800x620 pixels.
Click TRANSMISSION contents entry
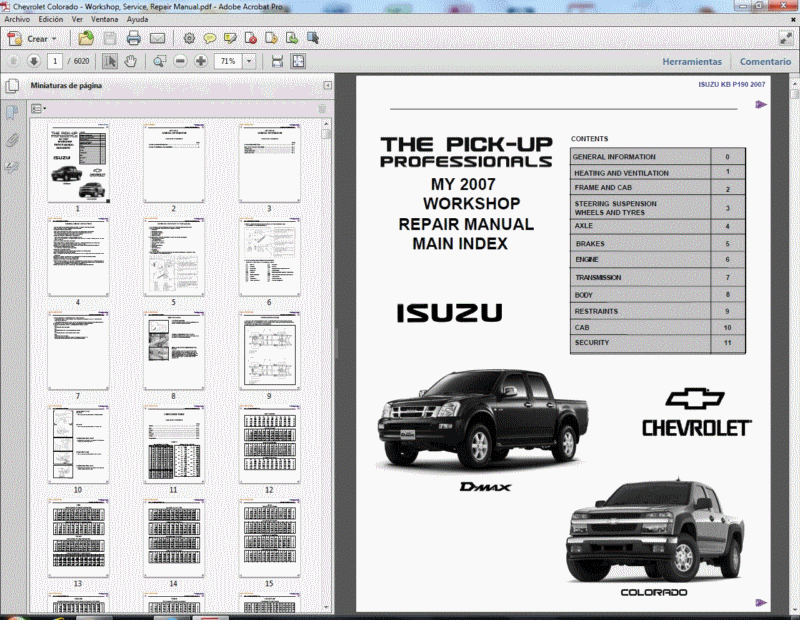coord(598,278)
